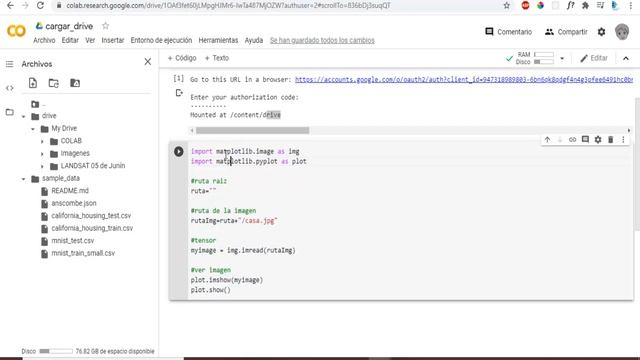Click the Mount Drive folder icon

75,83
